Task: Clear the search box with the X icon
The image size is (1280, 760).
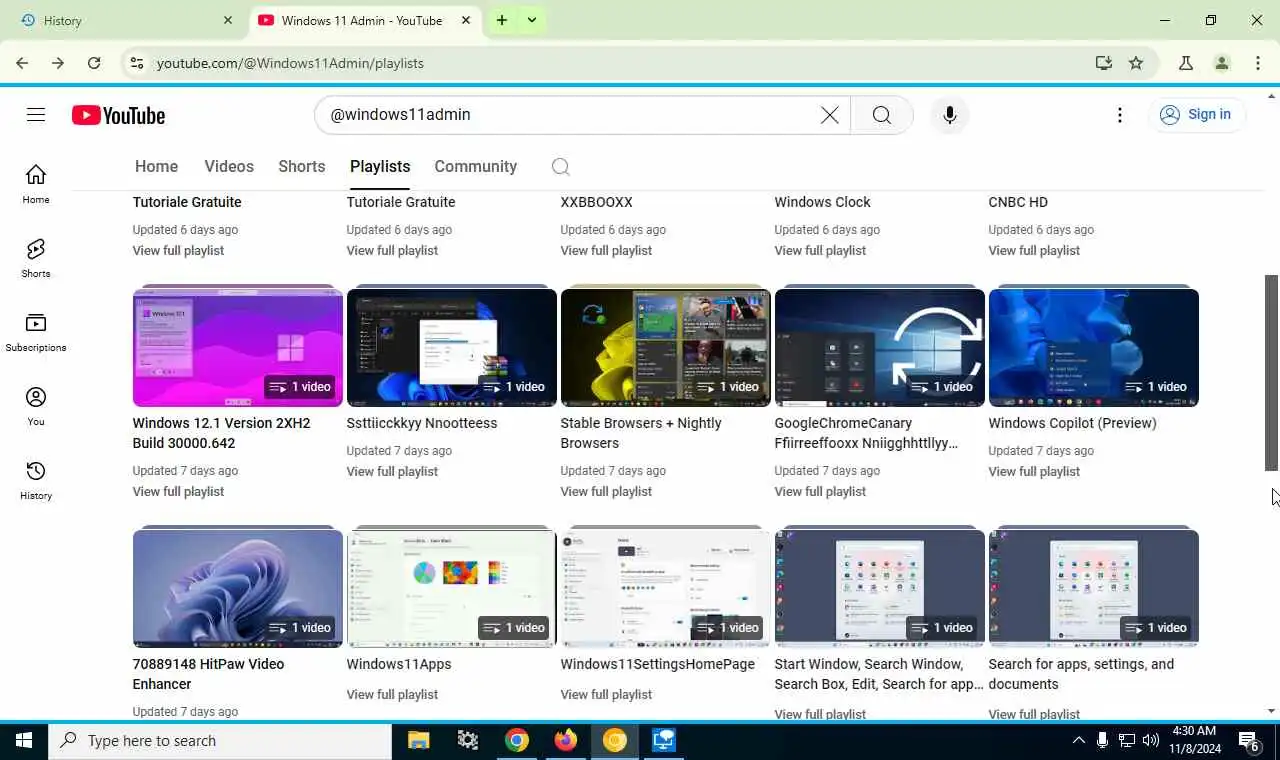Action: click(x=829, y=115)
